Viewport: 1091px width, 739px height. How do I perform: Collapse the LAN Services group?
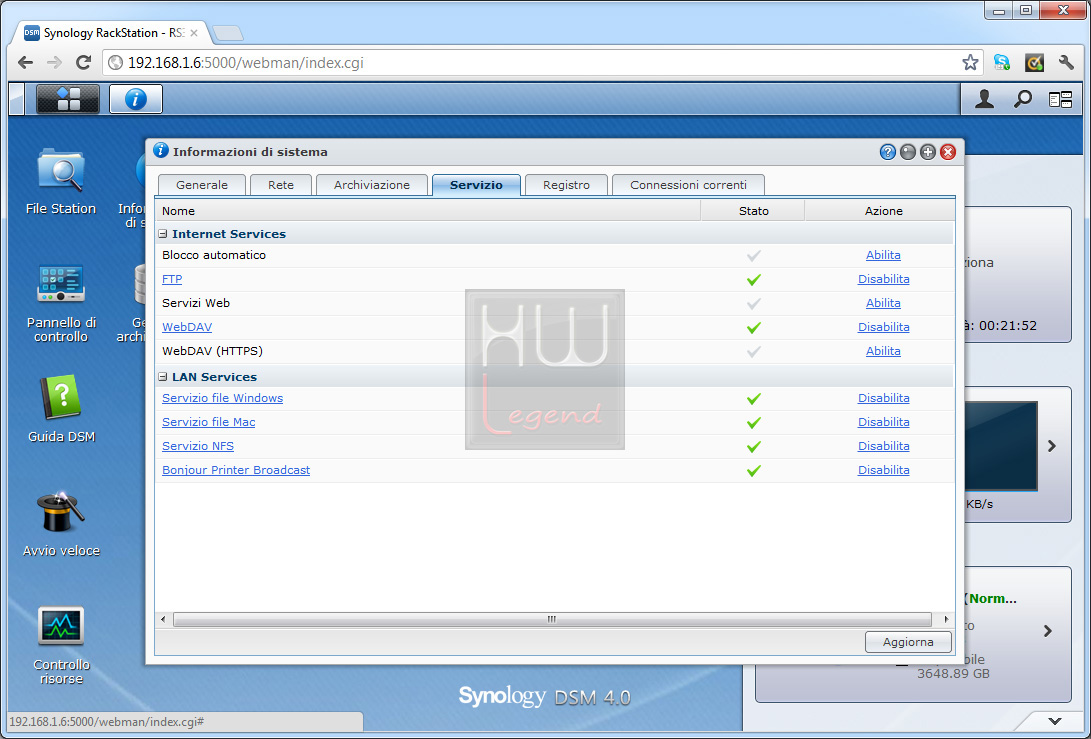(x=163, y=376)
